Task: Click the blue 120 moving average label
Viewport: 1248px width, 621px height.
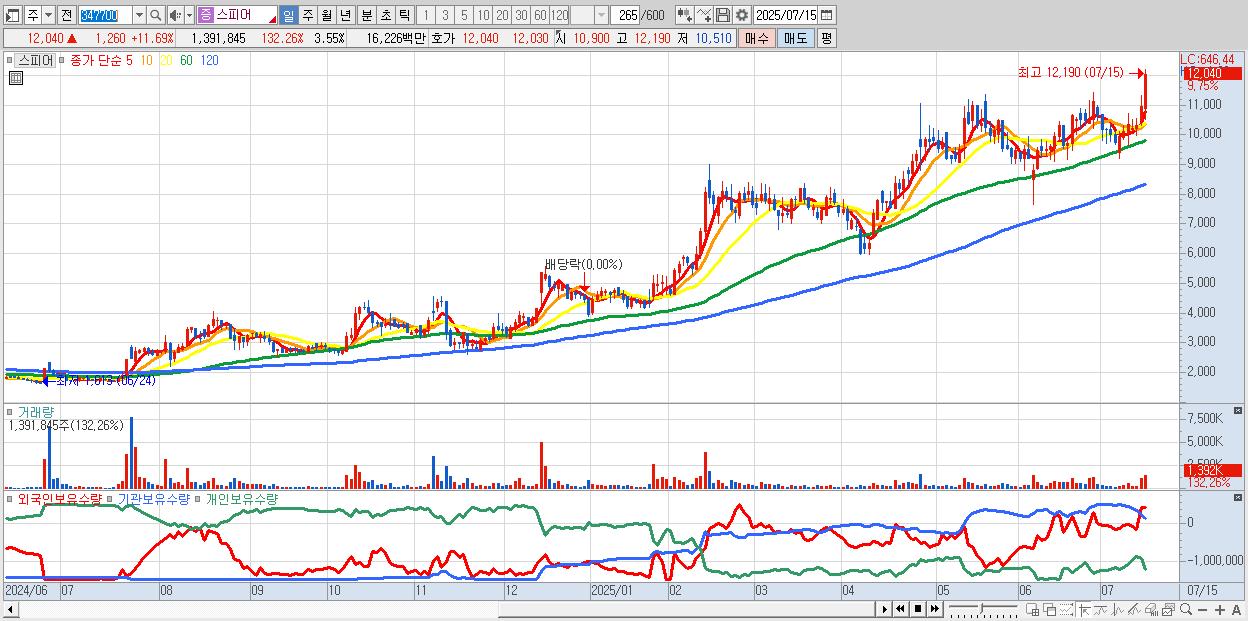Action: coord(209,60)
